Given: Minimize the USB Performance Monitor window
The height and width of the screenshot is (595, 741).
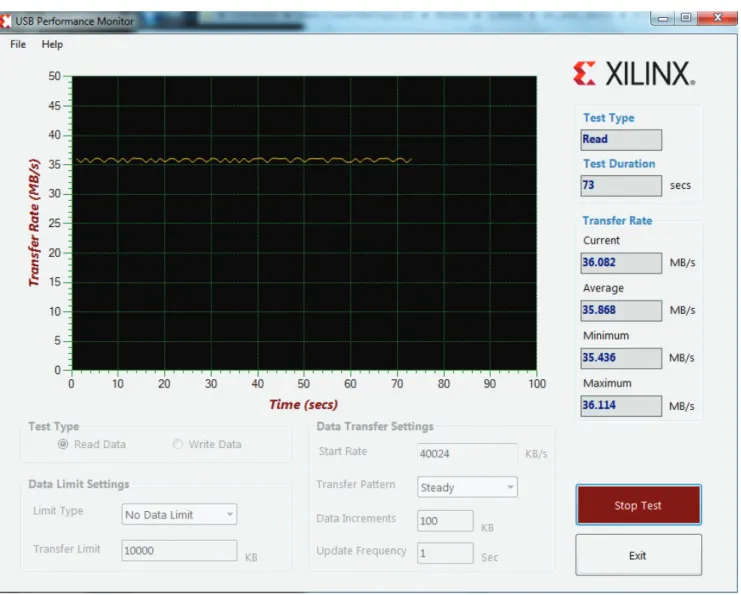Looking at the screenshot, I should pyautogui.click(x=663, y=18).
